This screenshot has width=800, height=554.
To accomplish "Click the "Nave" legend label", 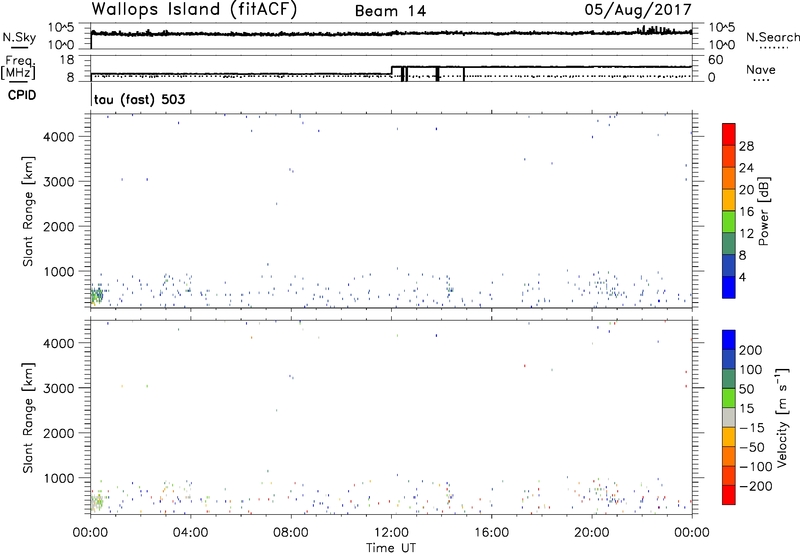I will (x=760, y=69).
